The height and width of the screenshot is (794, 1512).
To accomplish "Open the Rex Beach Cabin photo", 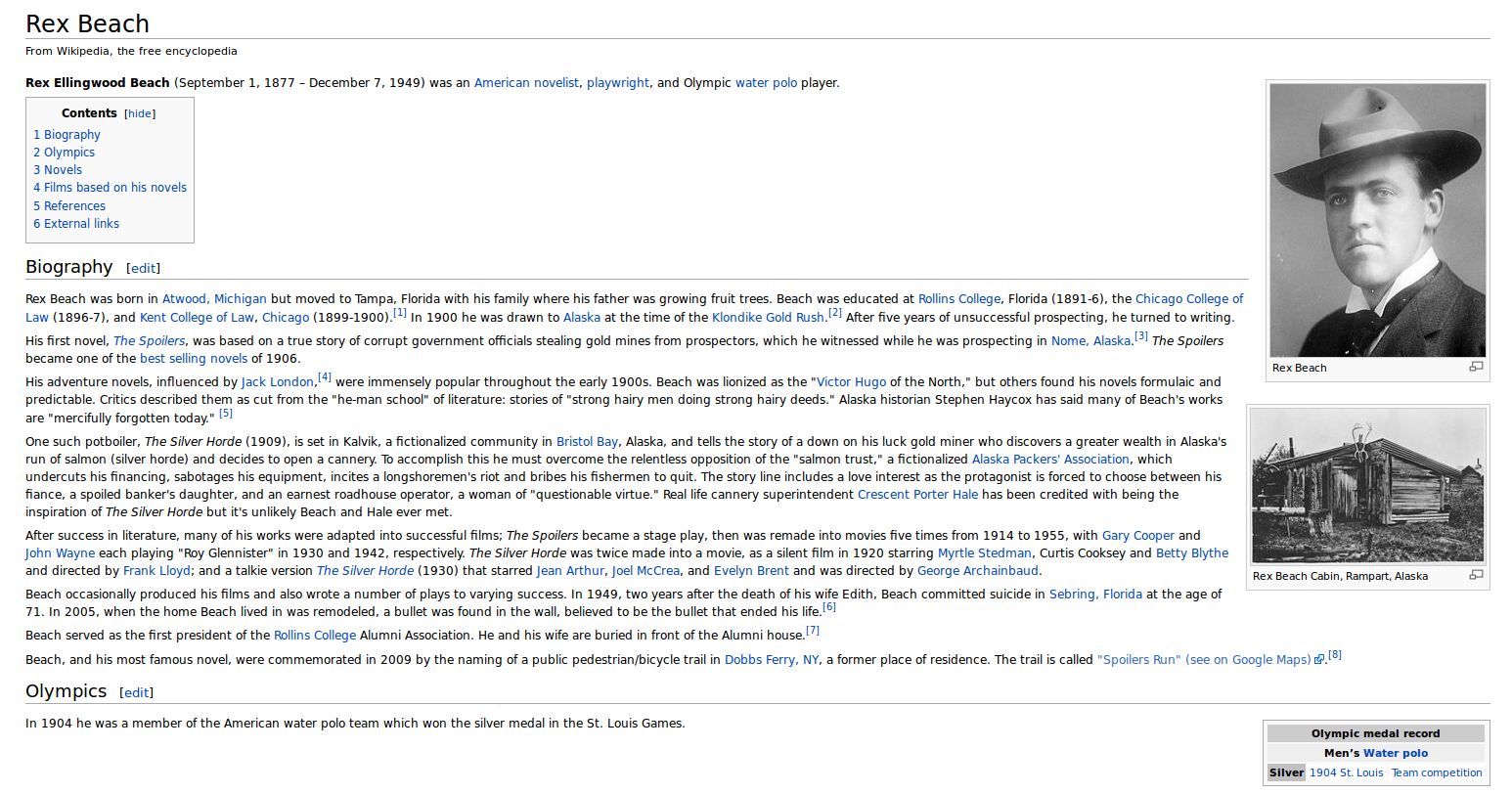I will point(1367,485).
